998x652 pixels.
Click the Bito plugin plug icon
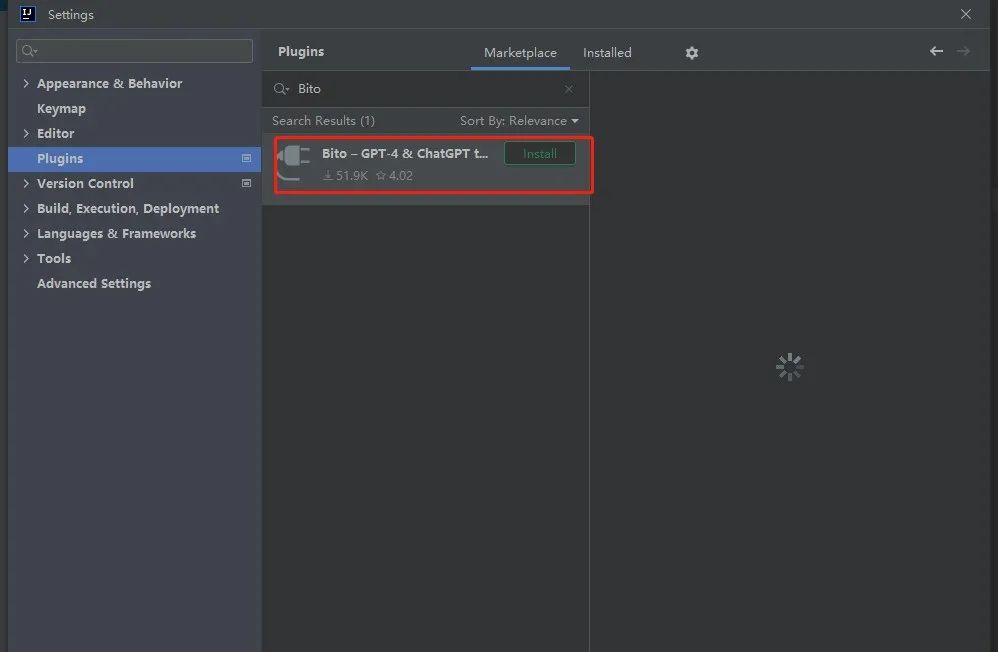point(293,162)
